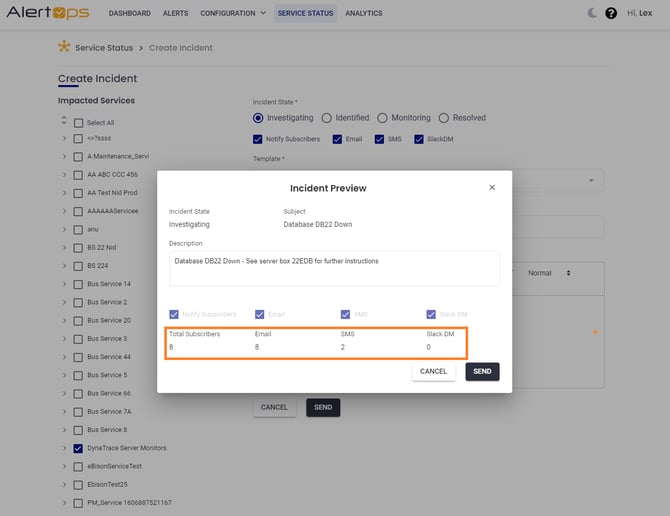
Task: Click the AlertOps logo
Action: pyautogui.click(x=48, y=13)
